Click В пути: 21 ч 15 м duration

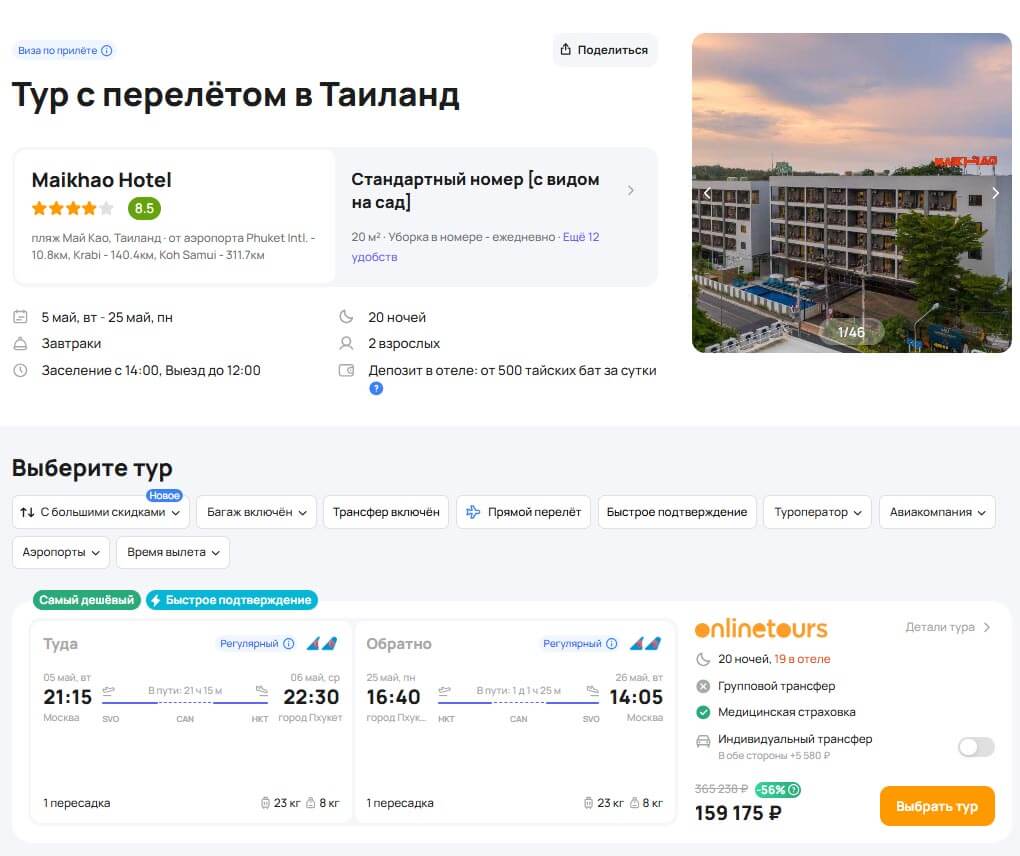pyautogui.click(x=185, y=691)
